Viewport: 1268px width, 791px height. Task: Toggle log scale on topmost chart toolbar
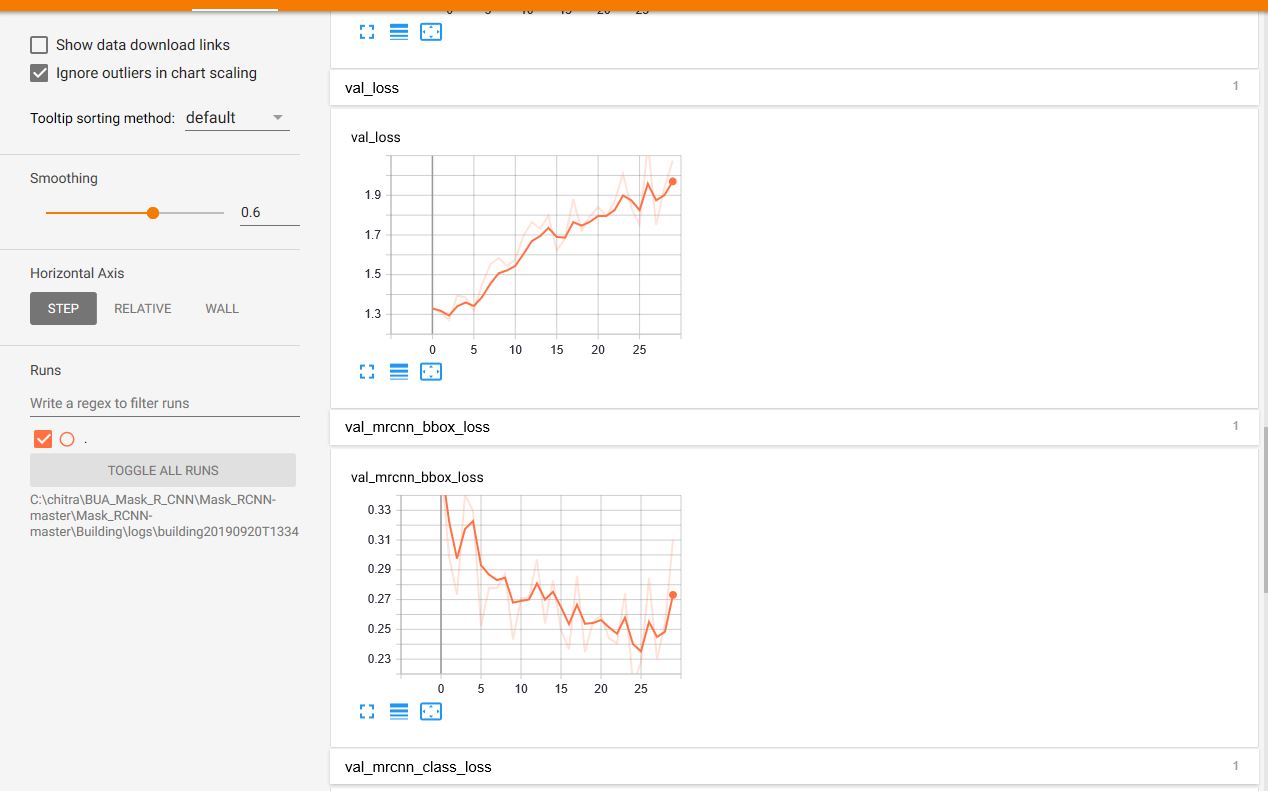coord(399,32)
